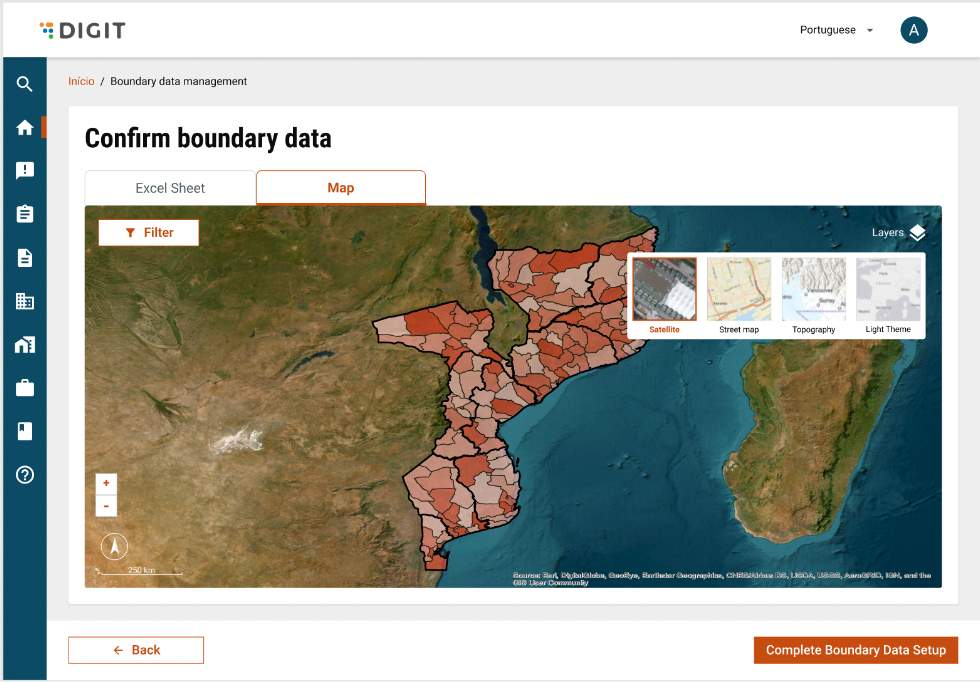Click the search icon in sidebar
The height and width of the screenshot is (682, 980).
click(25, 84)
